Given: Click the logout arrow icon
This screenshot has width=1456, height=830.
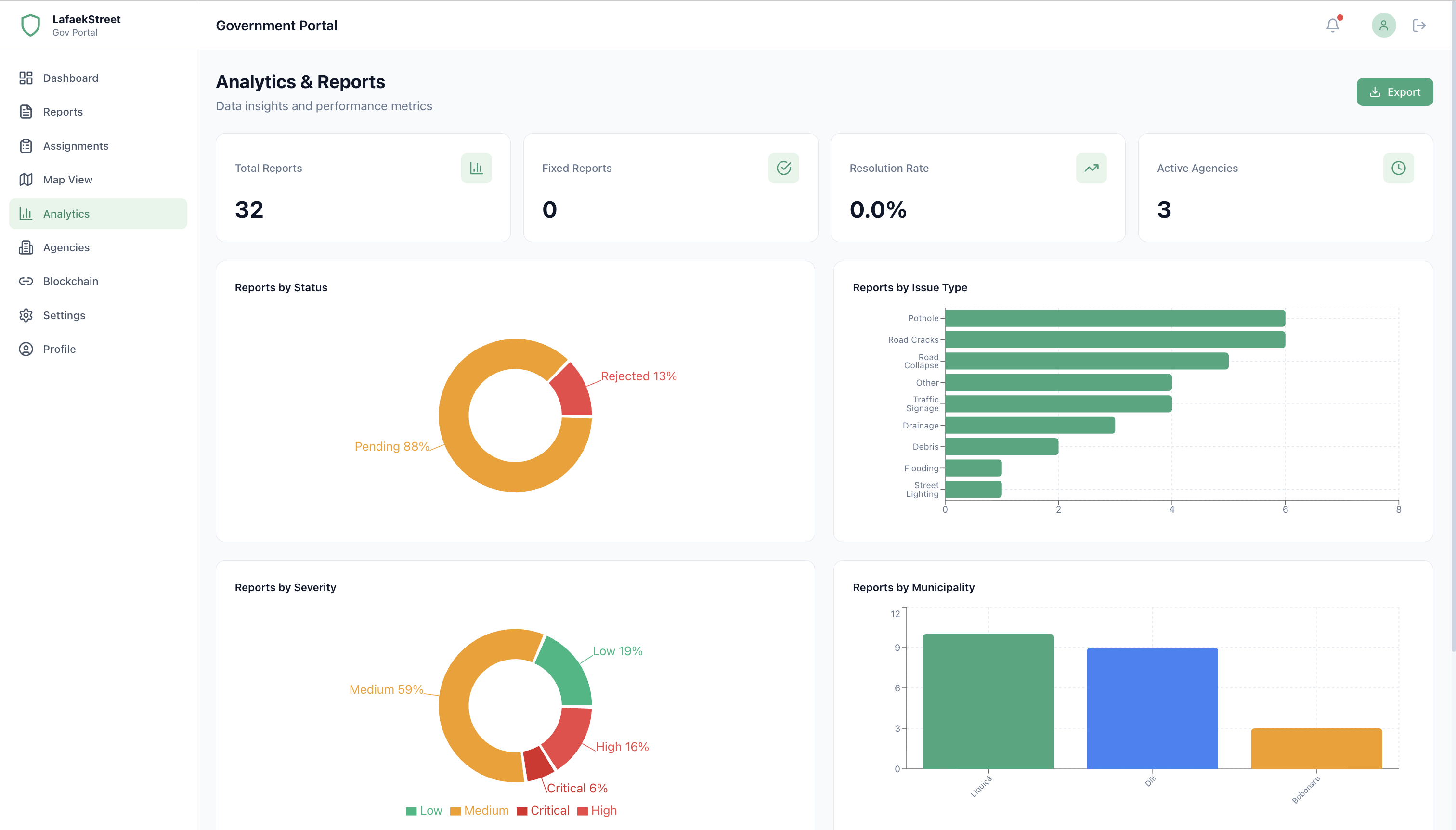Looking at the screenshot, I should point(1419,26).
